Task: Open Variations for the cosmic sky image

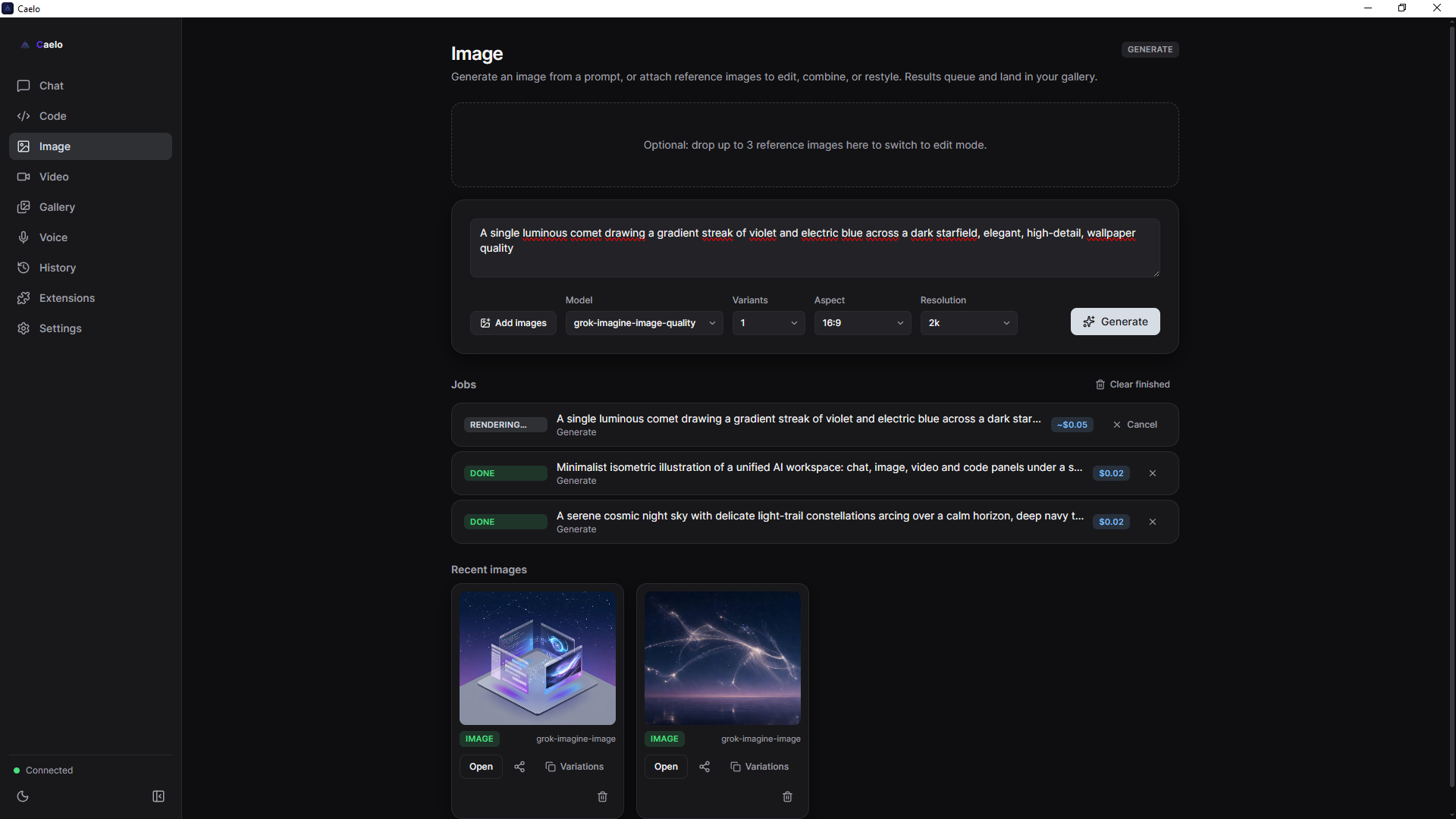Action: [x=760, y=767]
